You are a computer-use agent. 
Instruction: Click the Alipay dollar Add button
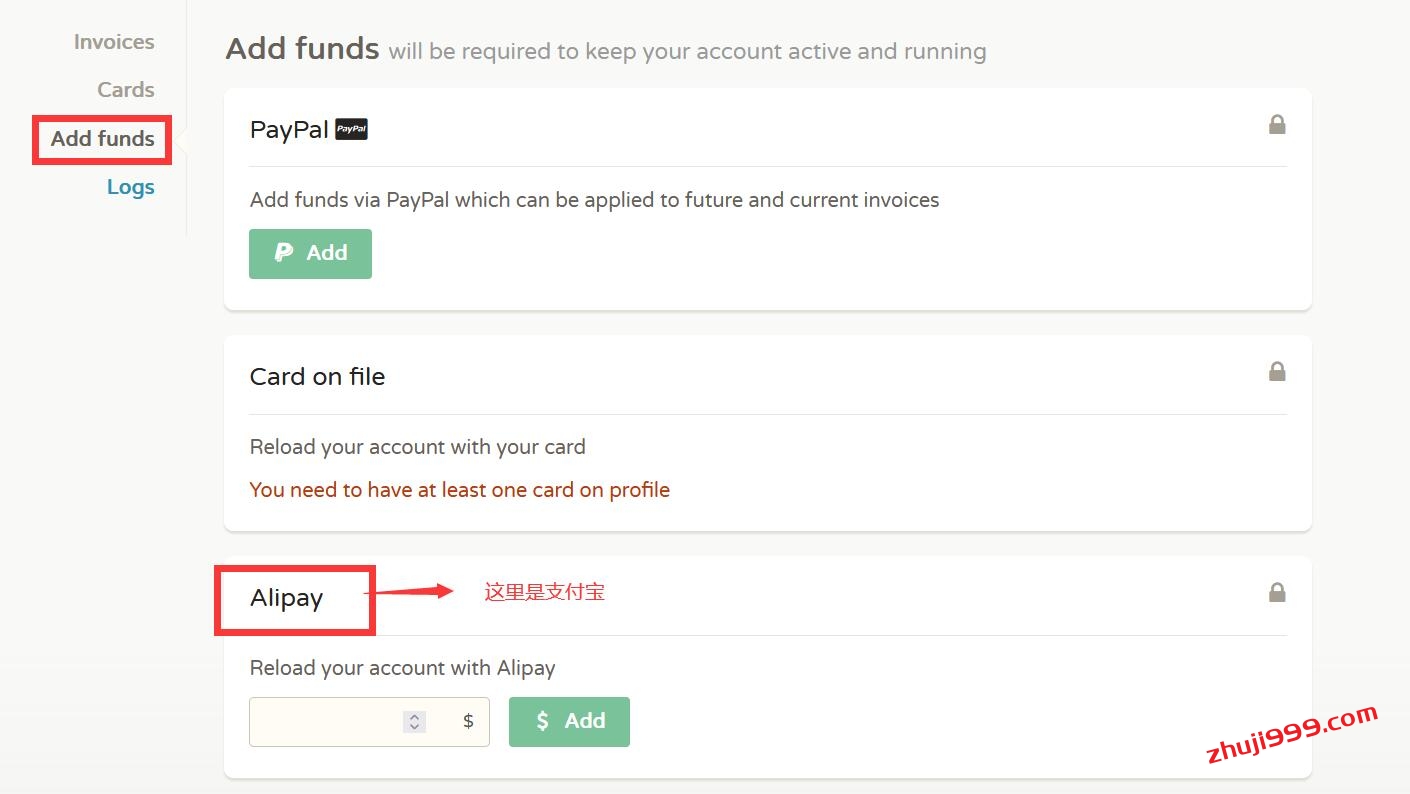click(569, 722)
